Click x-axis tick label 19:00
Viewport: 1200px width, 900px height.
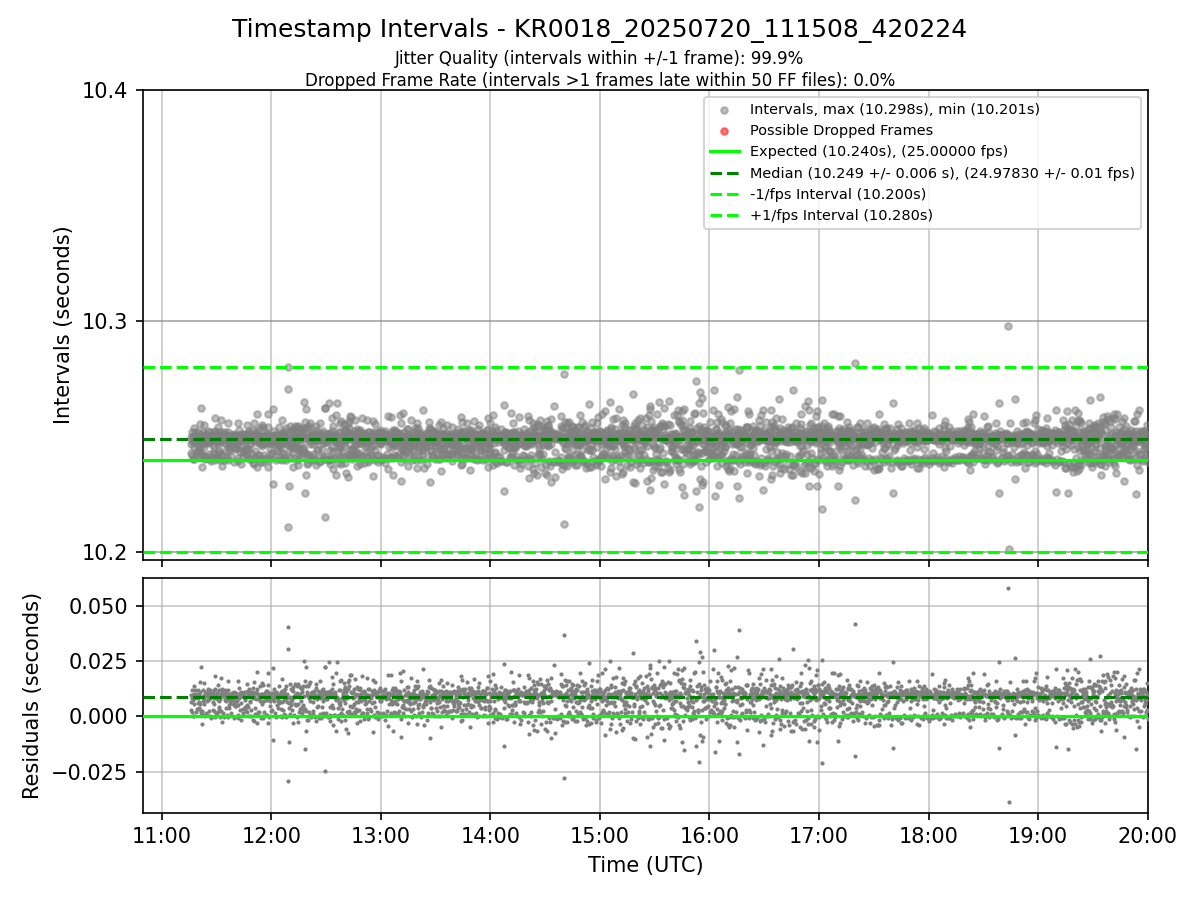[x=1038, y=835]
